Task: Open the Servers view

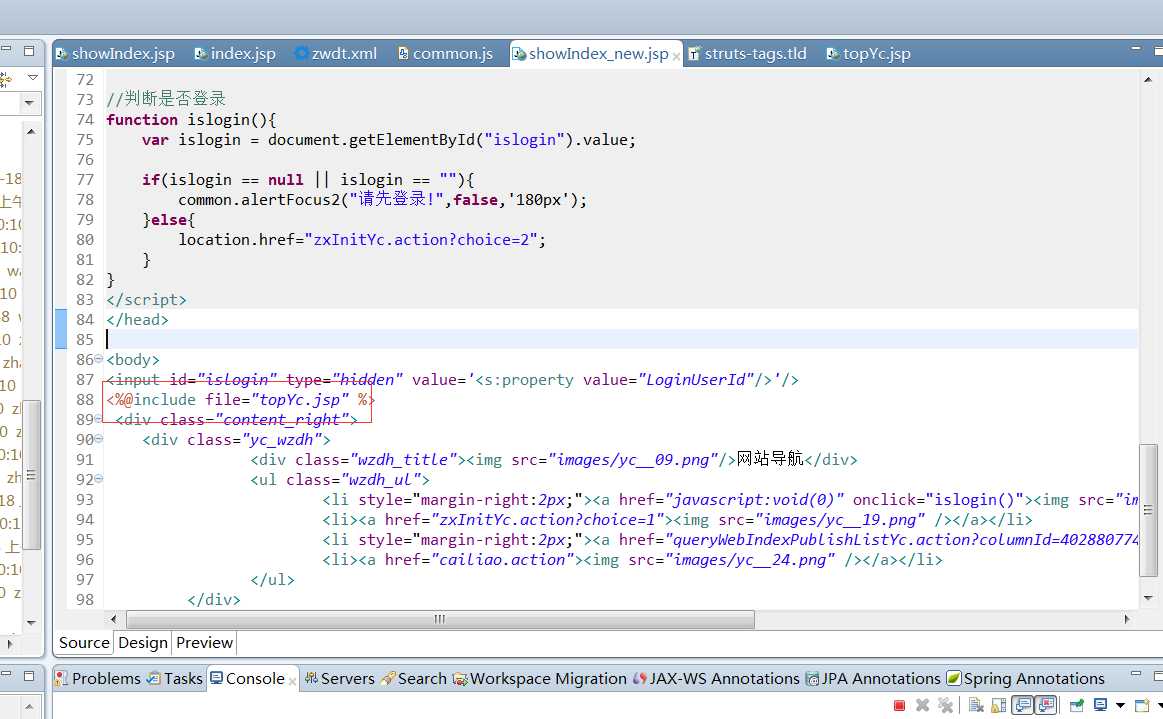Action: 340,678
